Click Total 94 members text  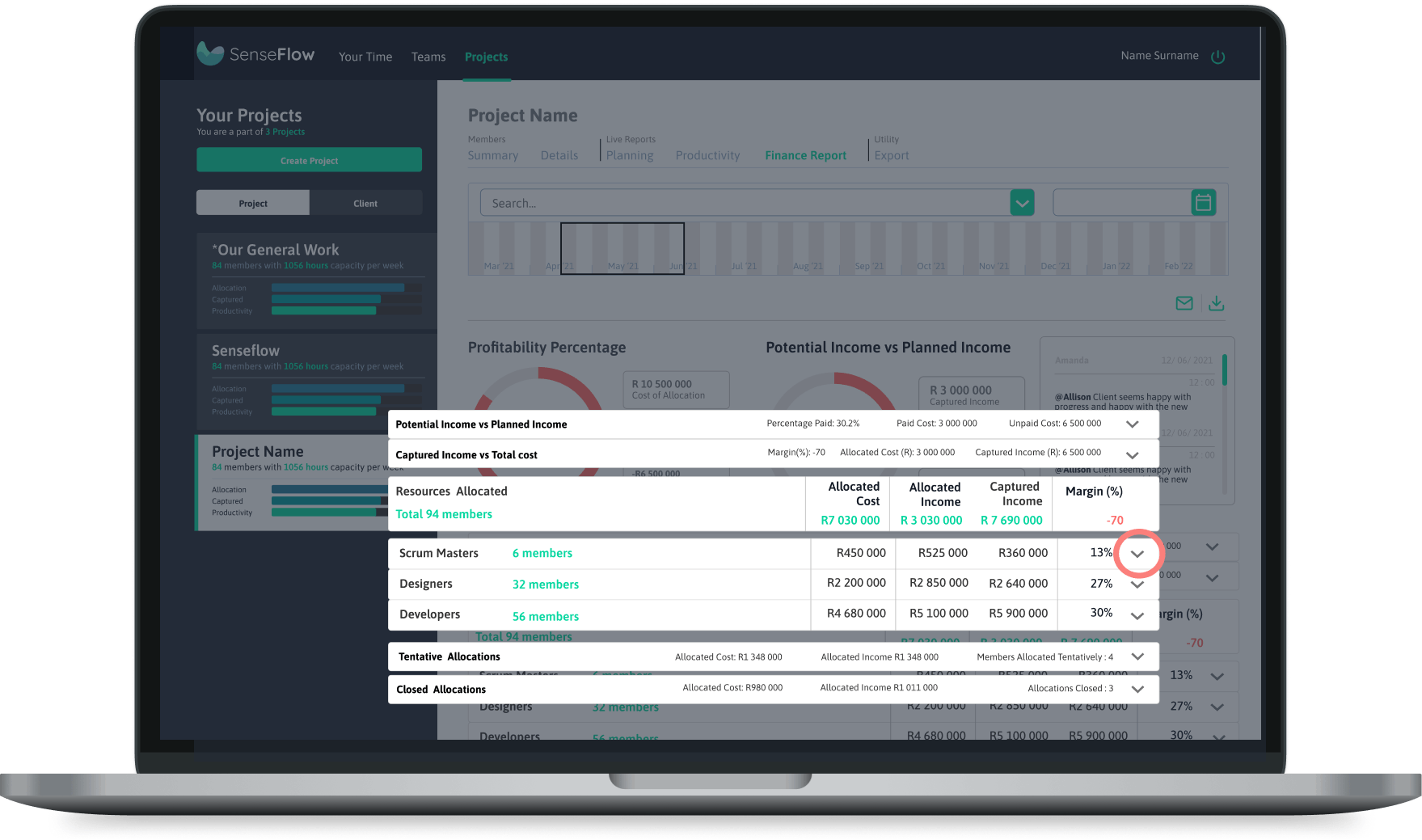[444, 514]
